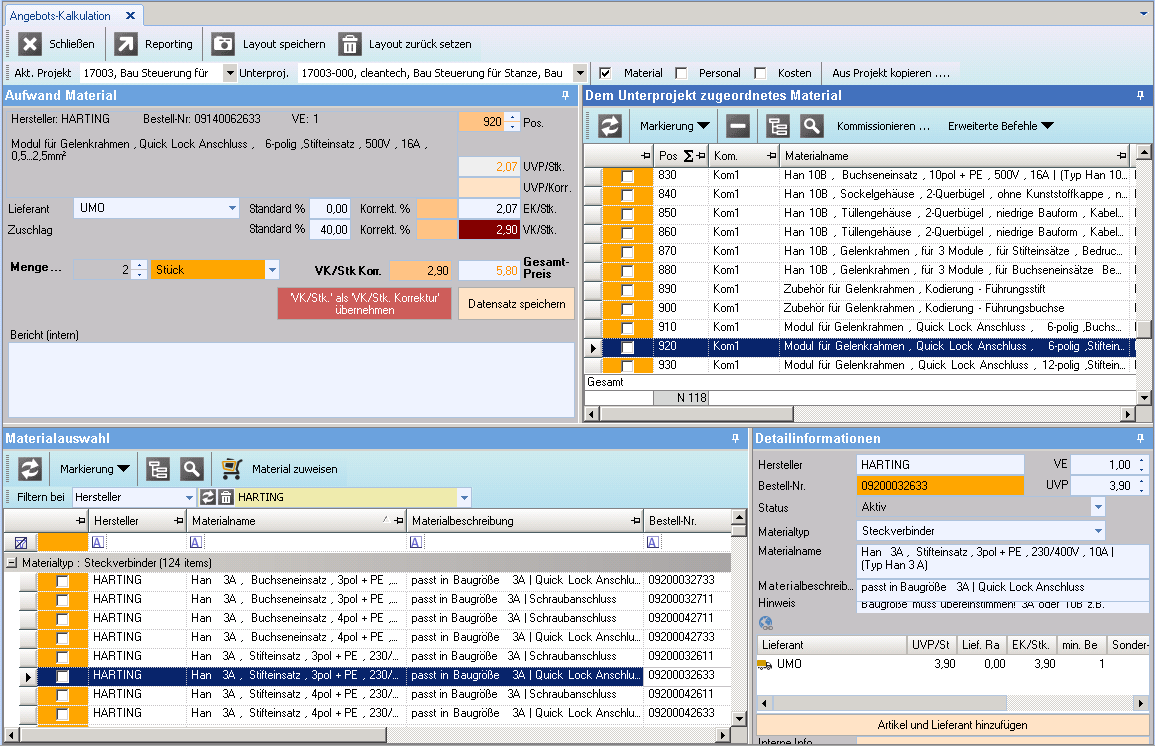Refresh the assigned material list

tap(610, 126)
